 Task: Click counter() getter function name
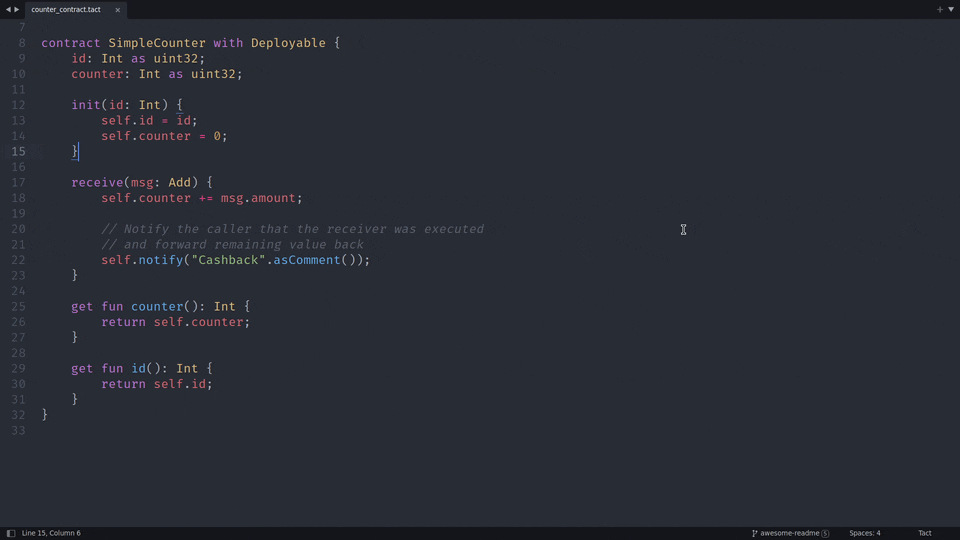tap(157, 306)
